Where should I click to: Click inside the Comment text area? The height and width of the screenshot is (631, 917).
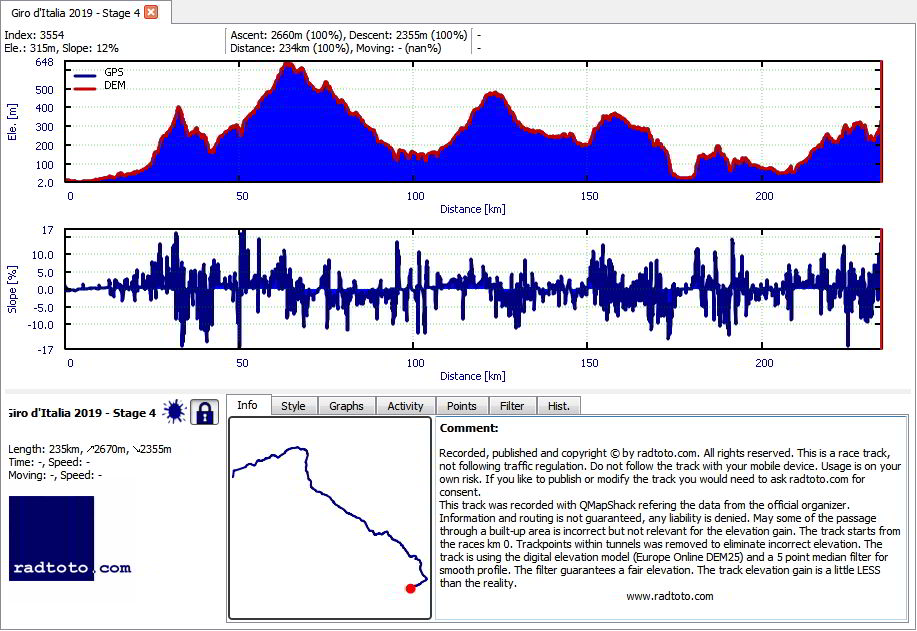coord(671,518)
